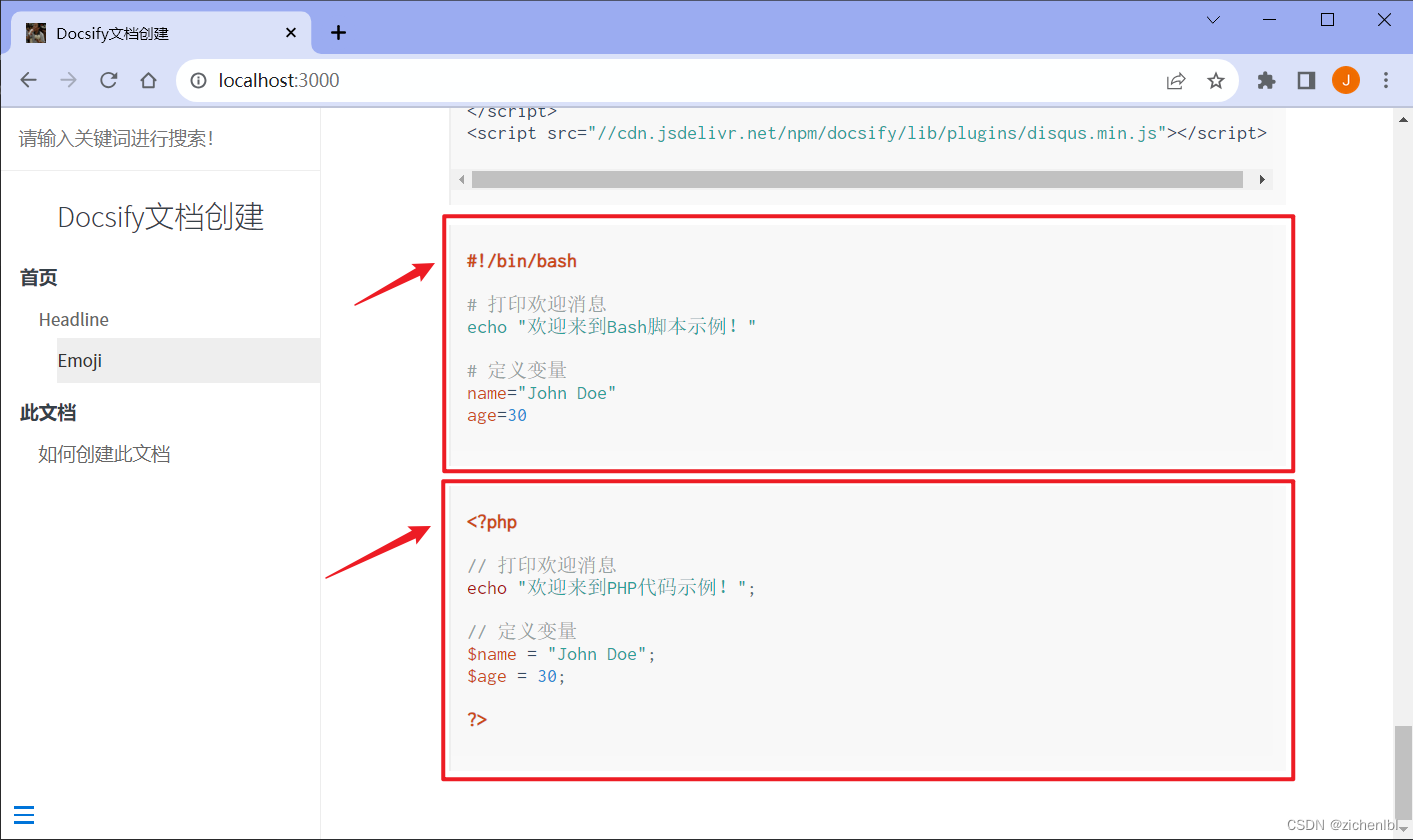The image size is (1413, 840).
Task: Open the Extensions puzzle icon
Action: 1266,81
